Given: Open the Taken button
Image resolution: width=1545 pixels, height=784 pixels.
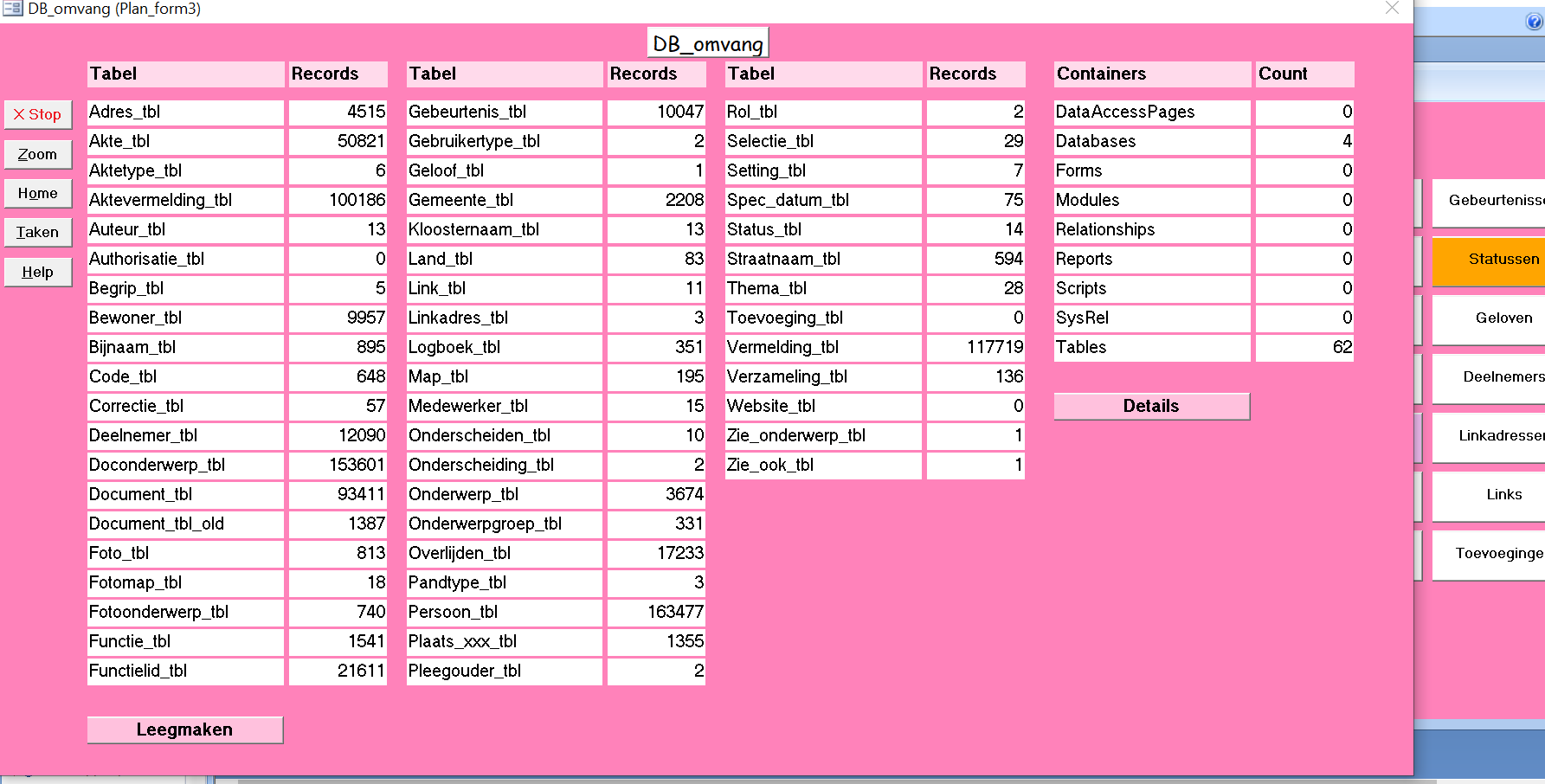Looking at the screenshot, I should 38,232.
